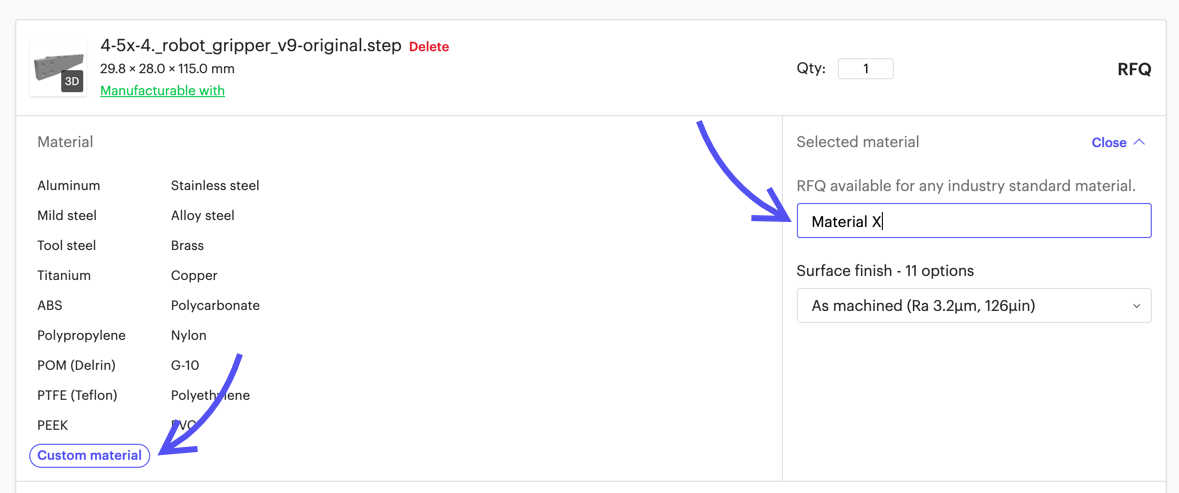The image size is (1179, 493).
Task: Pick Titanium from the material list
Action: click(64, 276)
